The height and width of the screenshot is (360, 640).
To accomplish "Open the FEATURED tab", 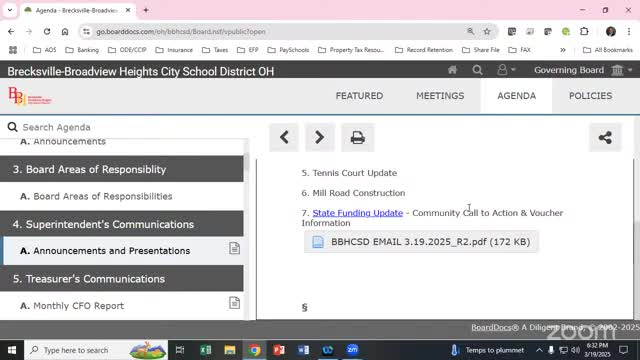I will tap(359, 96).
